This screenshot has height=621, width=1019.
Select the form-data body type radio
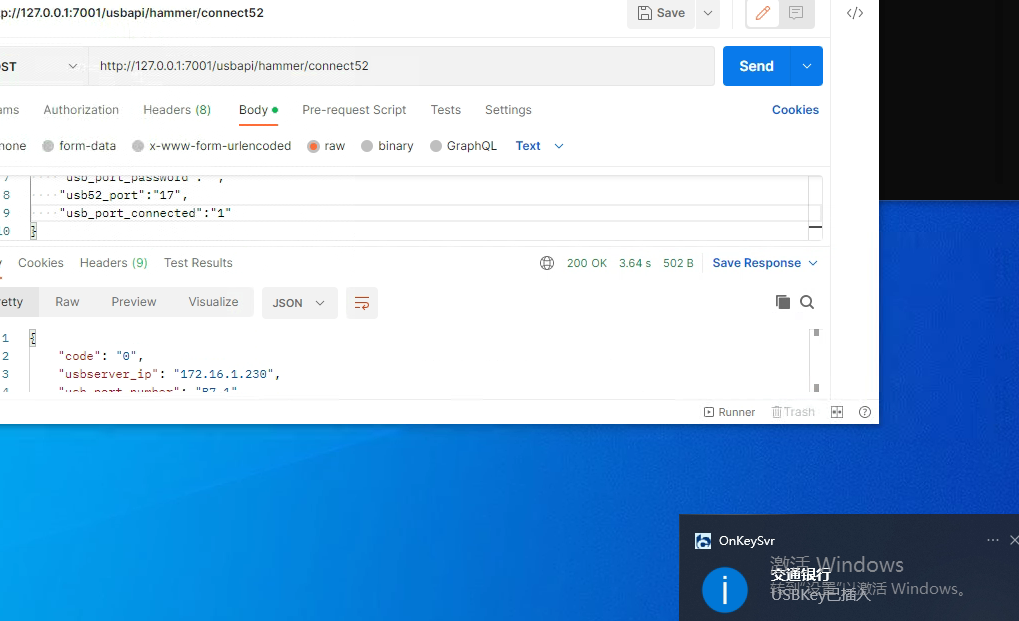click(48, 146)
